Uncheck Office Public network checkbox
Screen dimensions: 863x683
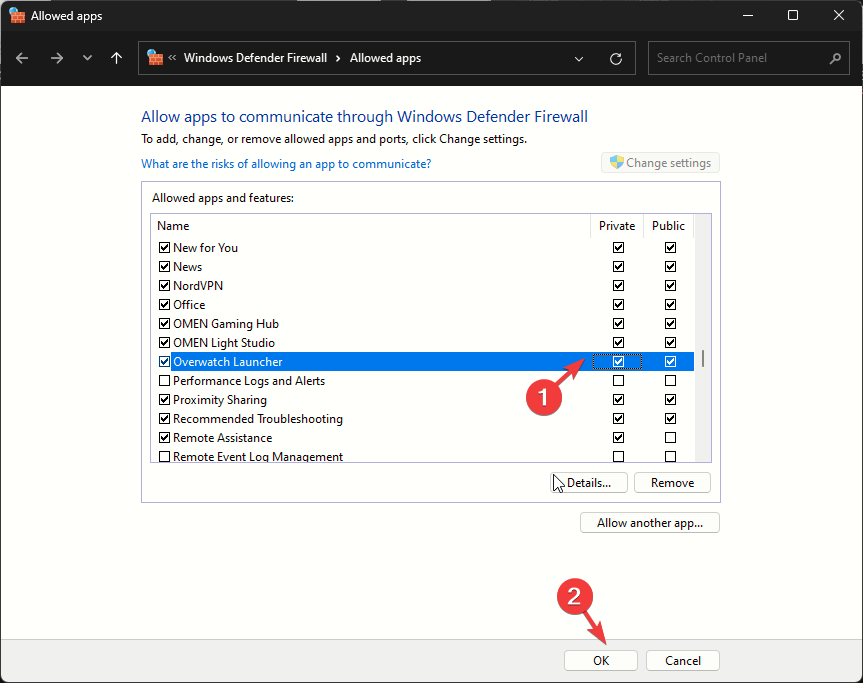pyautogui.click(x=670, y=305)
